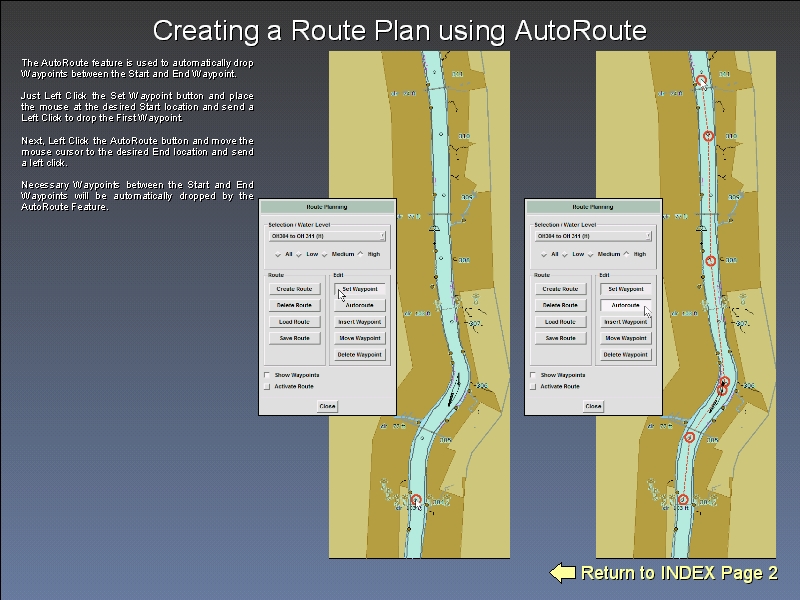Click Move Waypoint in the right dialog
Viewport: 800px width, 600px height.
tap(626, 338)
